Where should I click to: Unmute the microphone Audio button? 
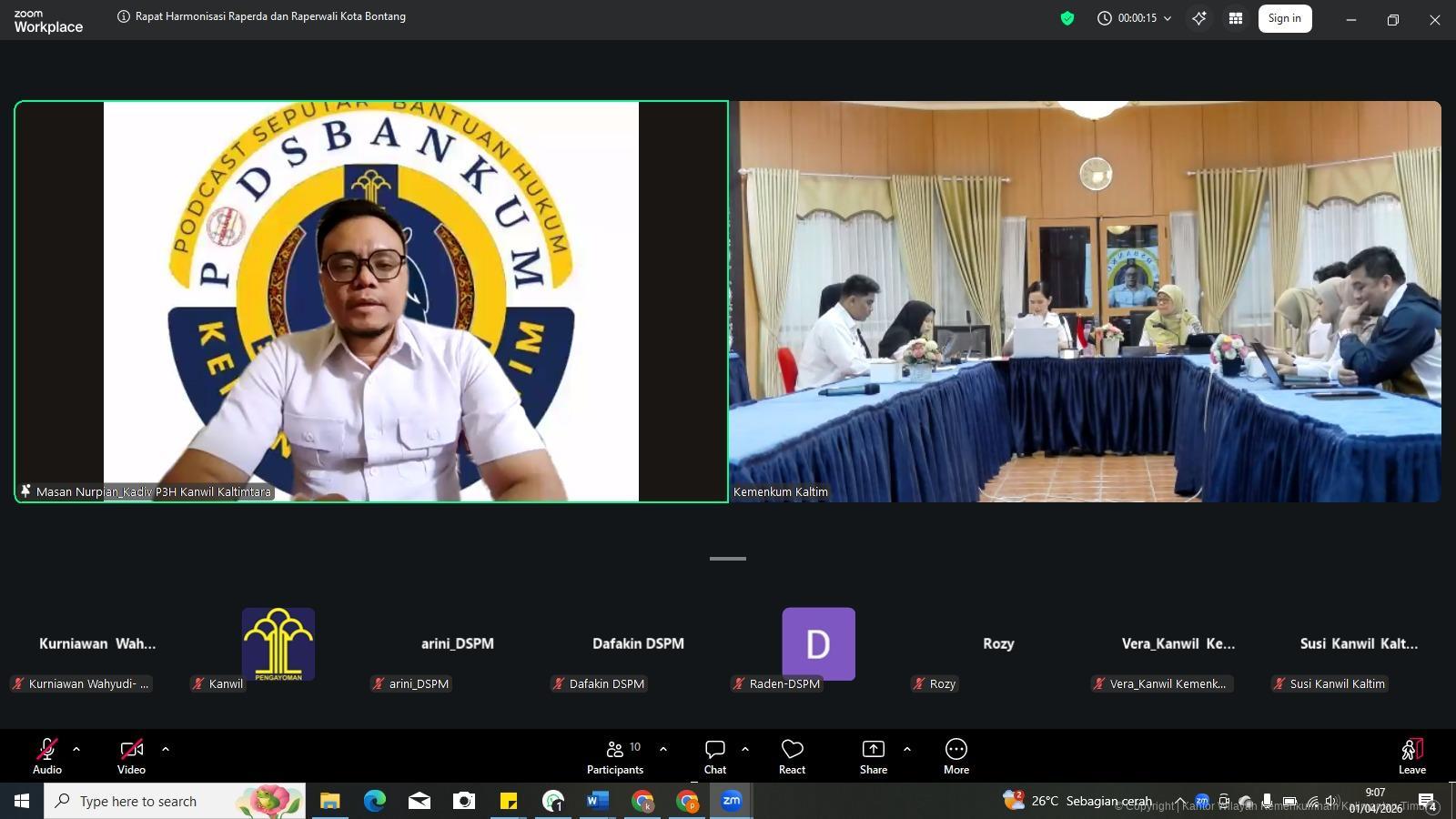click(x=47, y=756)
